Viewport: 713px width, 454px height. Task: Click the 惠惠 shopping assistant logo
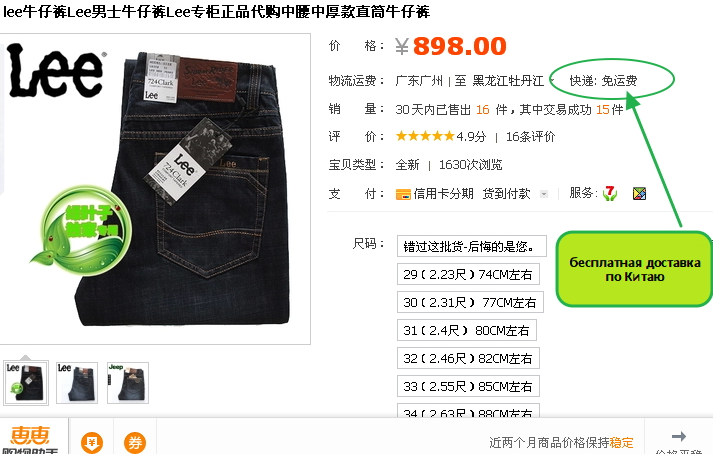(30, 439)
